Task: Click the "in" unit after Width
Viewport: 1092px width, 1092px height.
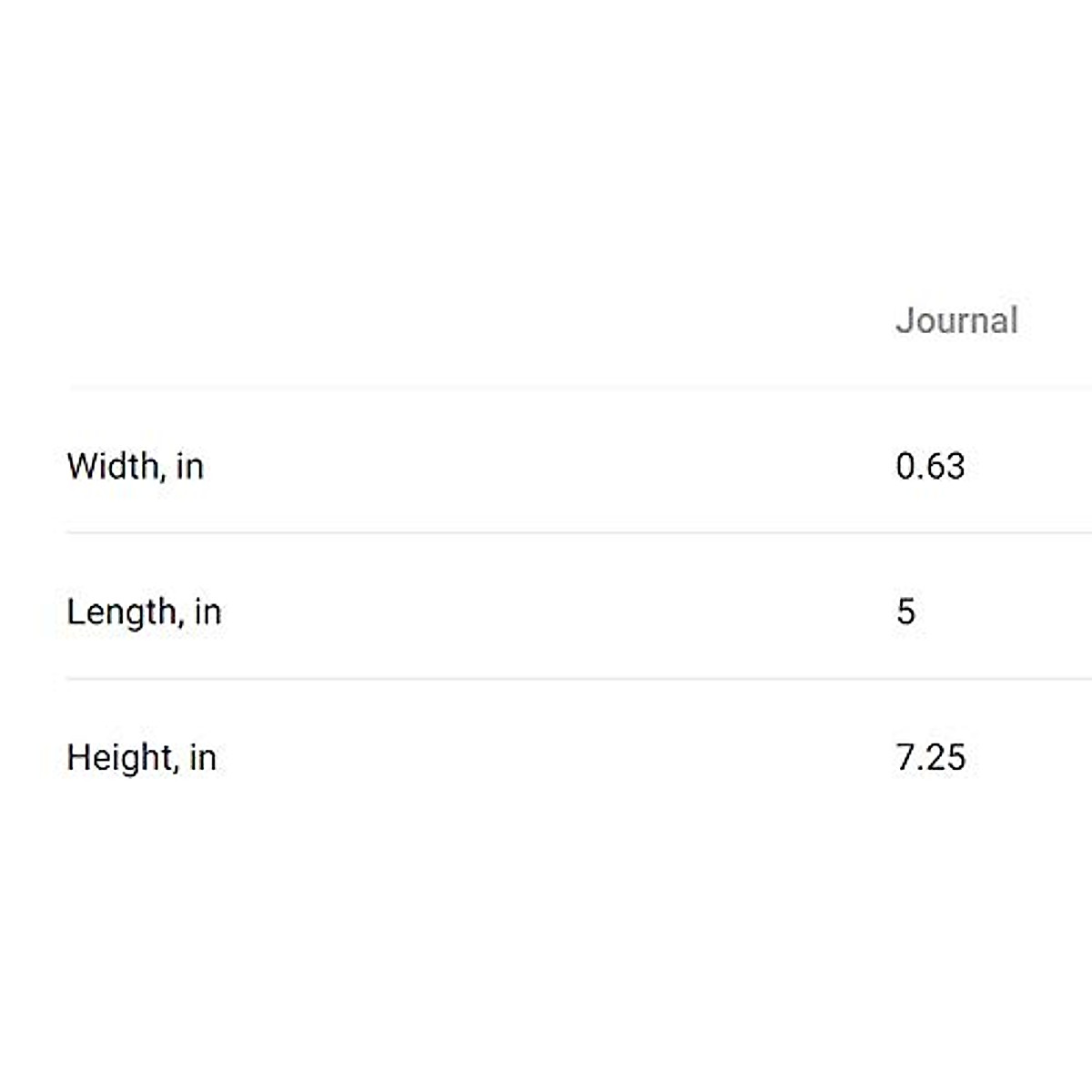Action: 190,467
